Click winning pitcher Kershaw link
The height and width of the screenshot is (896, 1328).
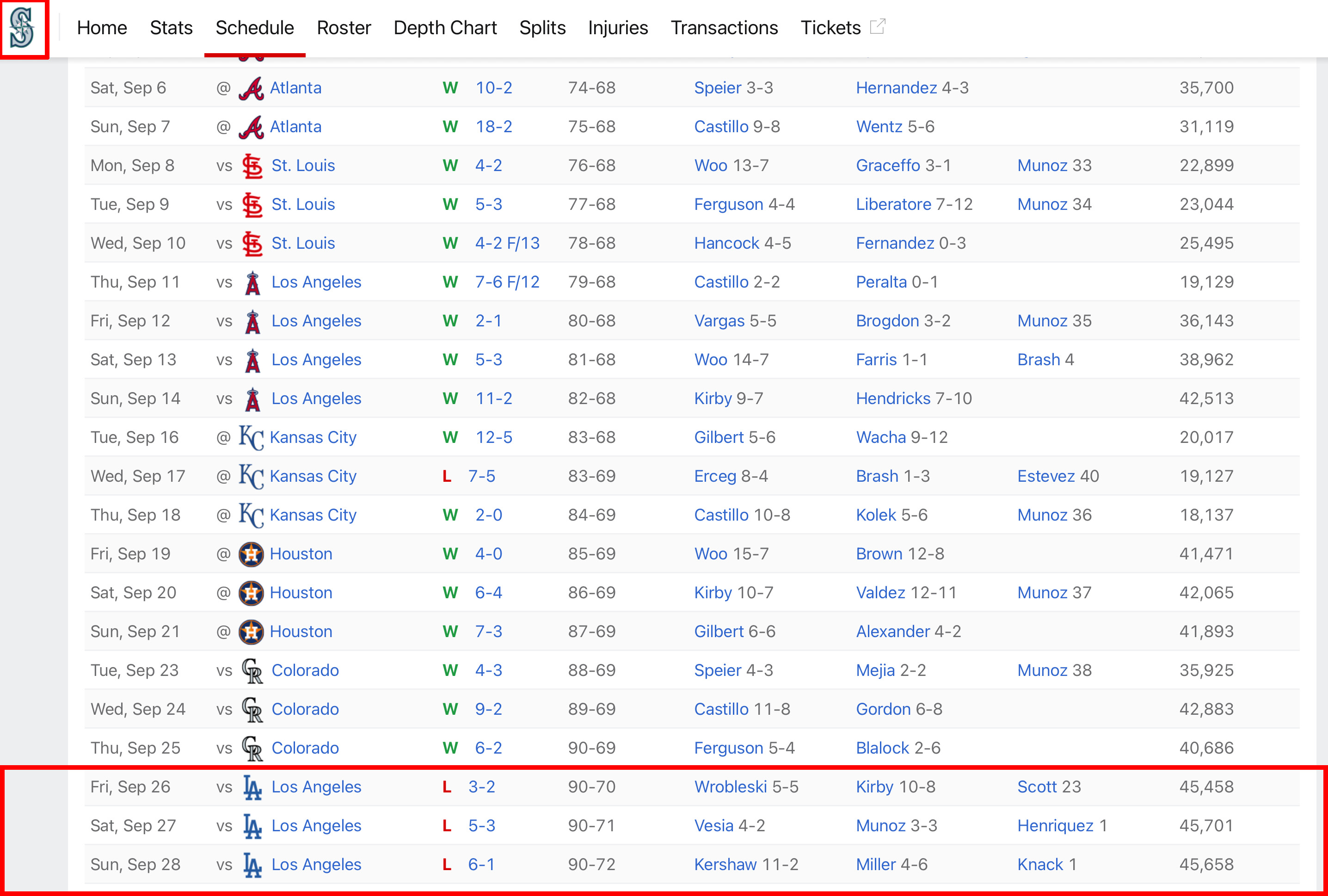pos(725,865)
